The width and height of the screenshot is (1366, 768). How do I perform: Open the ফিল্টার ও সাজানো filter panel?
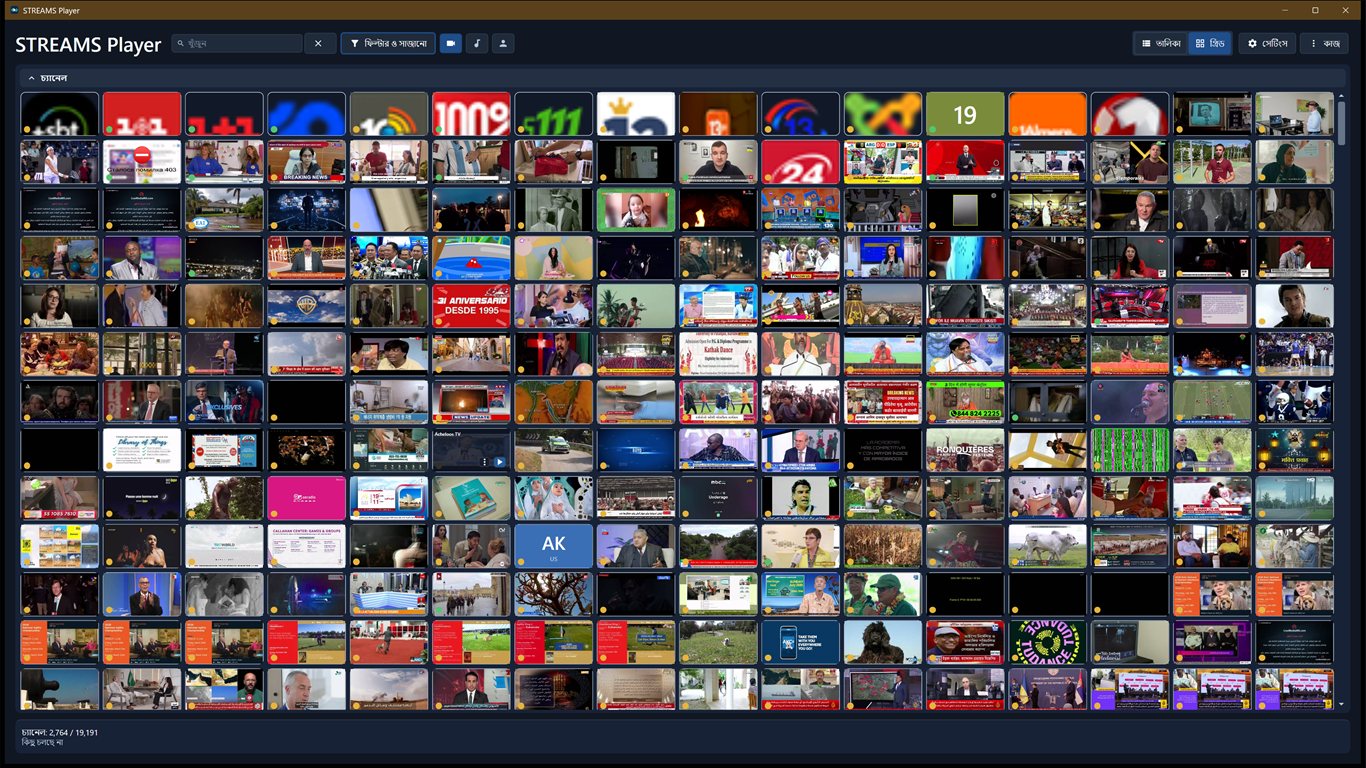tap(388, 43)
